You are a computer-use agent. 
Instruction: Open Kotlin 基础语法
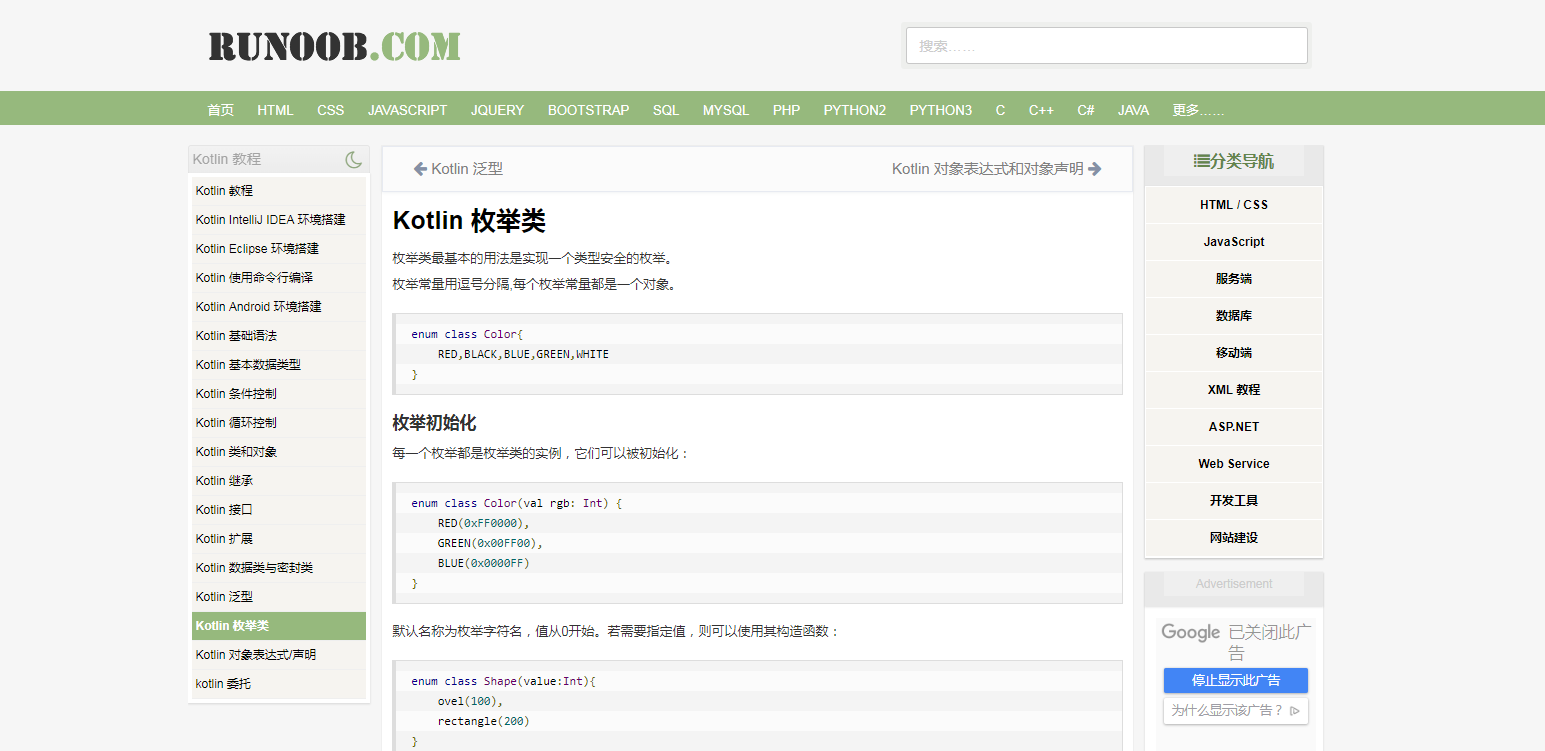279,336
